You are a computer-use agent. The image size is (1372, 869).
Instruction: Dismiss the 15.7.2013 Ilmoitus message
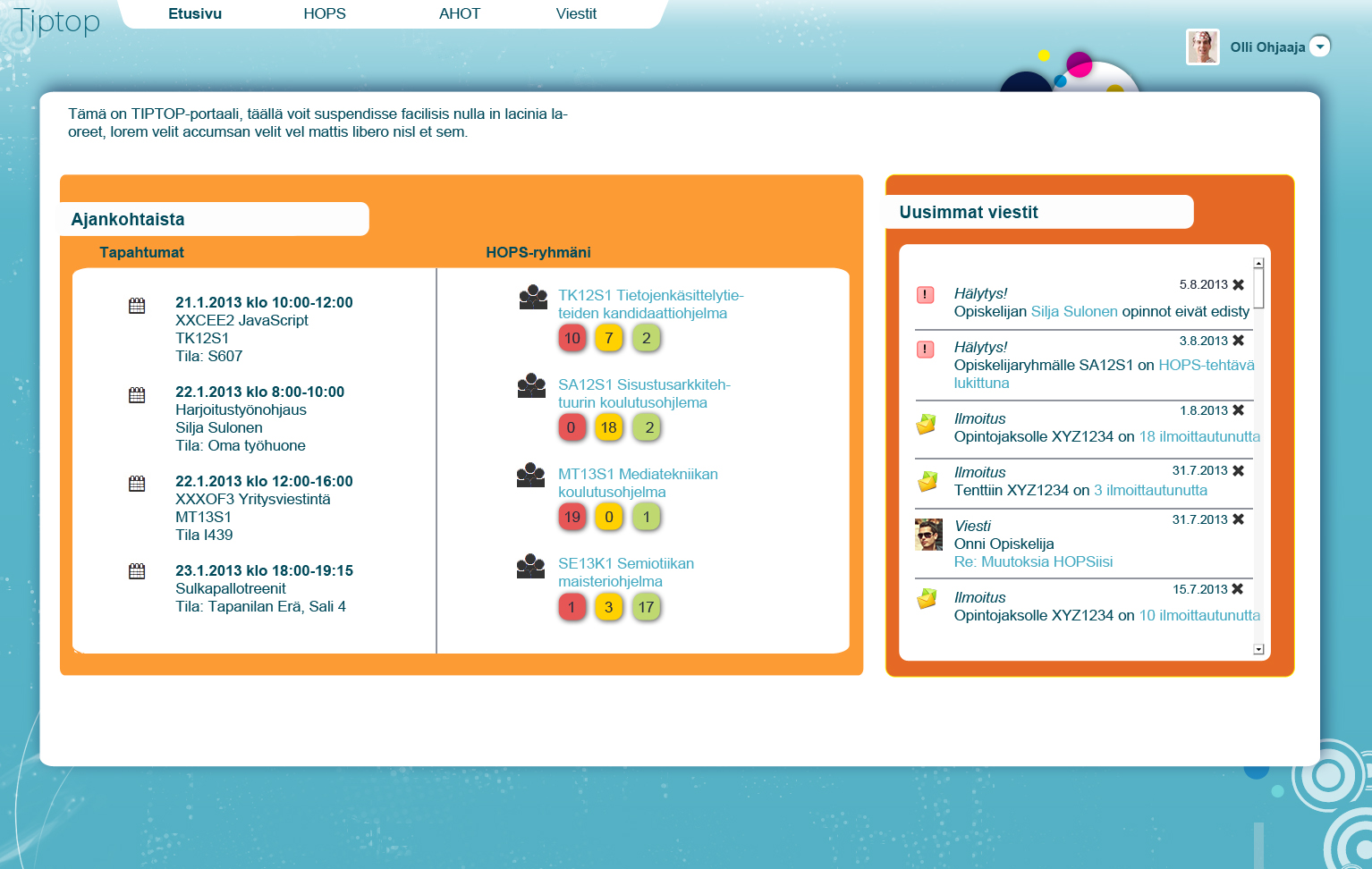1238,589
